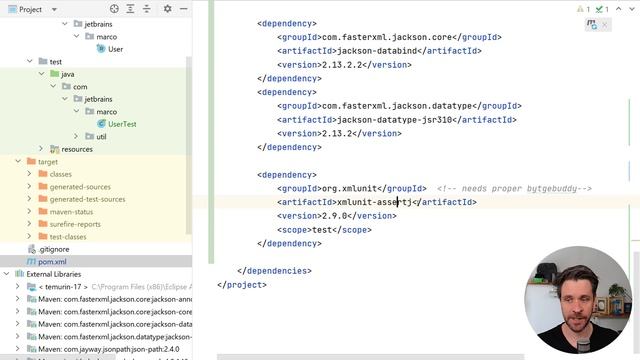640x360 pixels.
Task: Click Select Opened File locate icon
Action: tap(114, 9)
